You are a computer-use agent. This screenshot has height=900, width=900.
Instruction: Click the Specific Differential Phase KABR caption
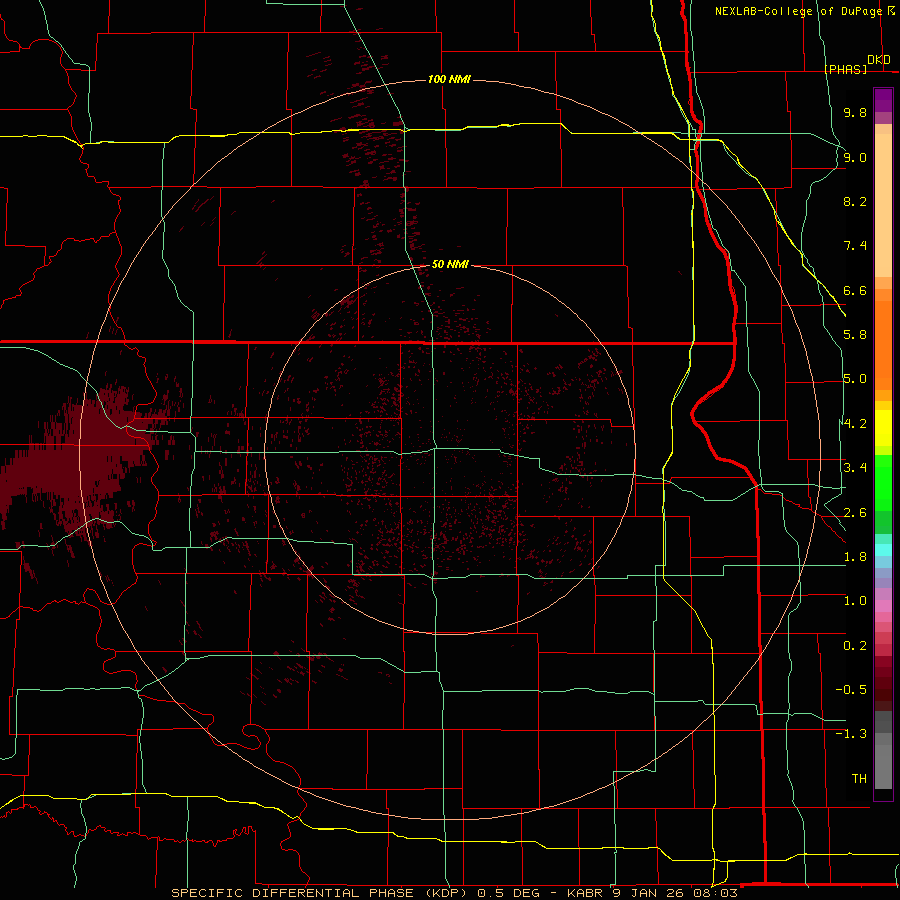tap(454, 893)
